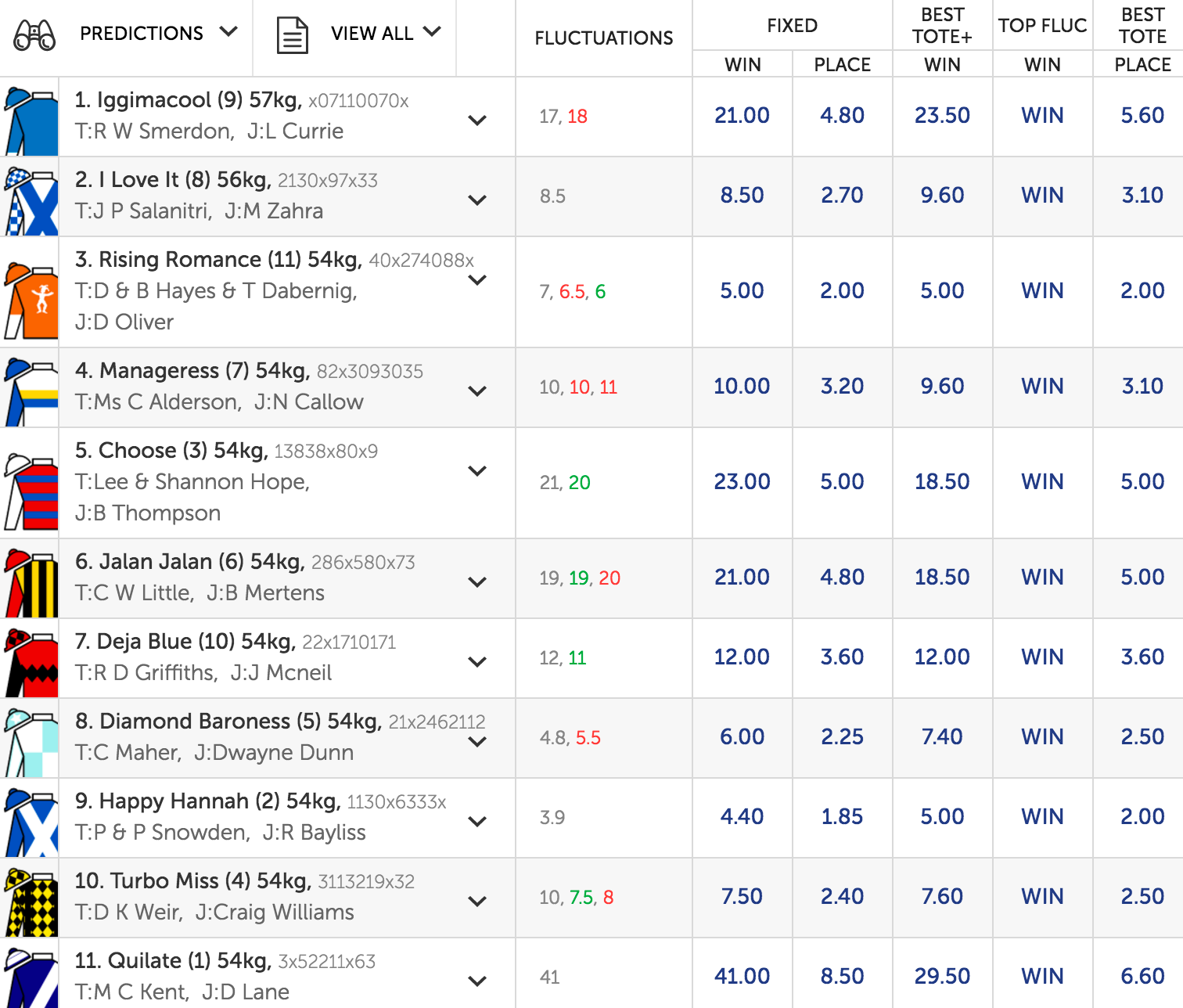Screen dimensions: 1183x1008
Task: Select fixed place odds 2.00 for Rising Romance
Action: (x=842, y=291)
